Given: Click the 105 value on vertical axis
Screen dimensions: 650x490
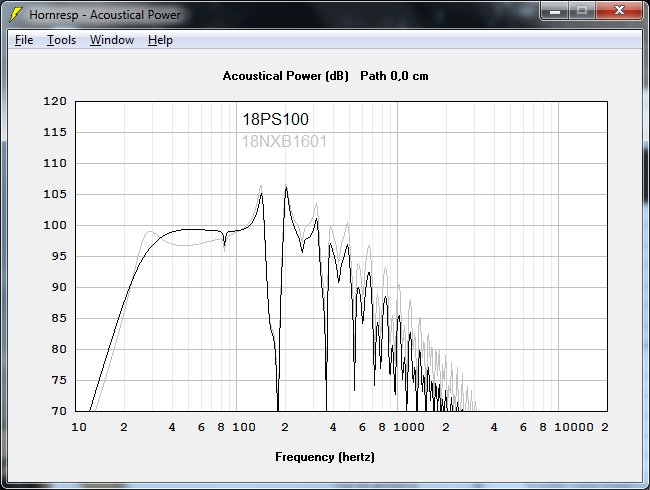Looking at the screenshot, I should (x=55, y=194).
